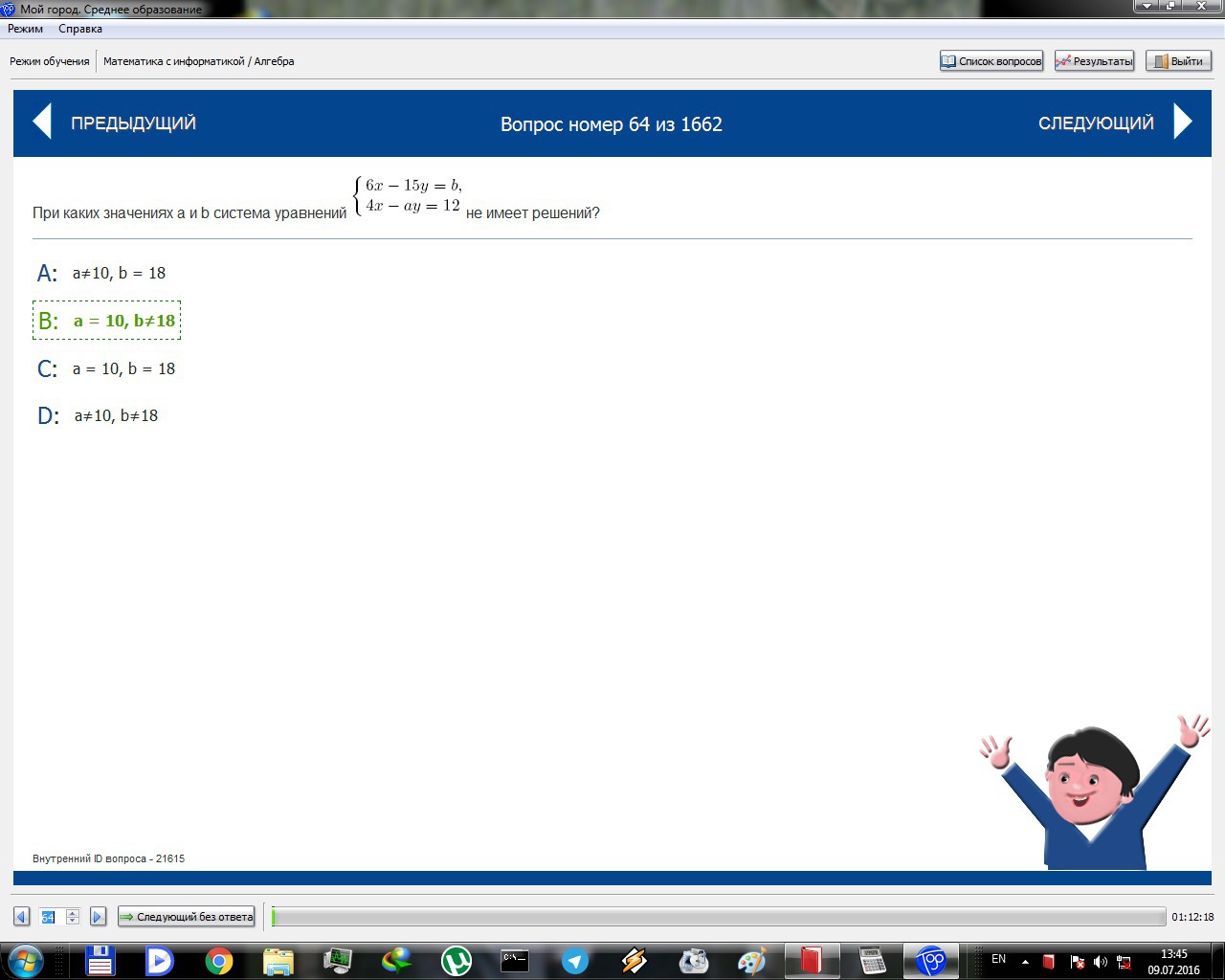Open Google Chrome from the taskbar
The width and height of the screenshot is (1225, 980).
(219, 960)
